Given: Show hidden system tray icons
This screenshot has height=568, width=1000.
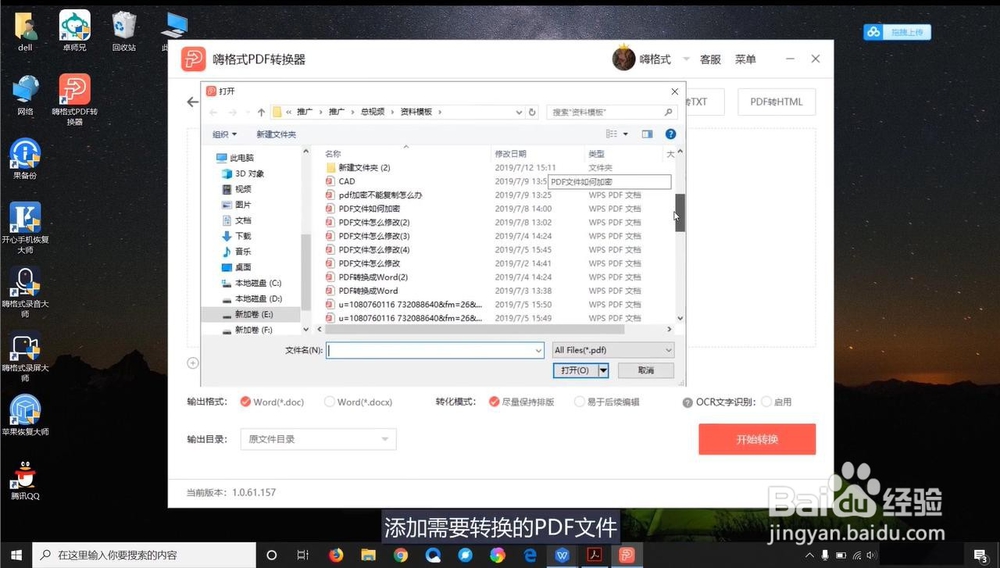Looking at the screenshot, I should coord(810,556).
